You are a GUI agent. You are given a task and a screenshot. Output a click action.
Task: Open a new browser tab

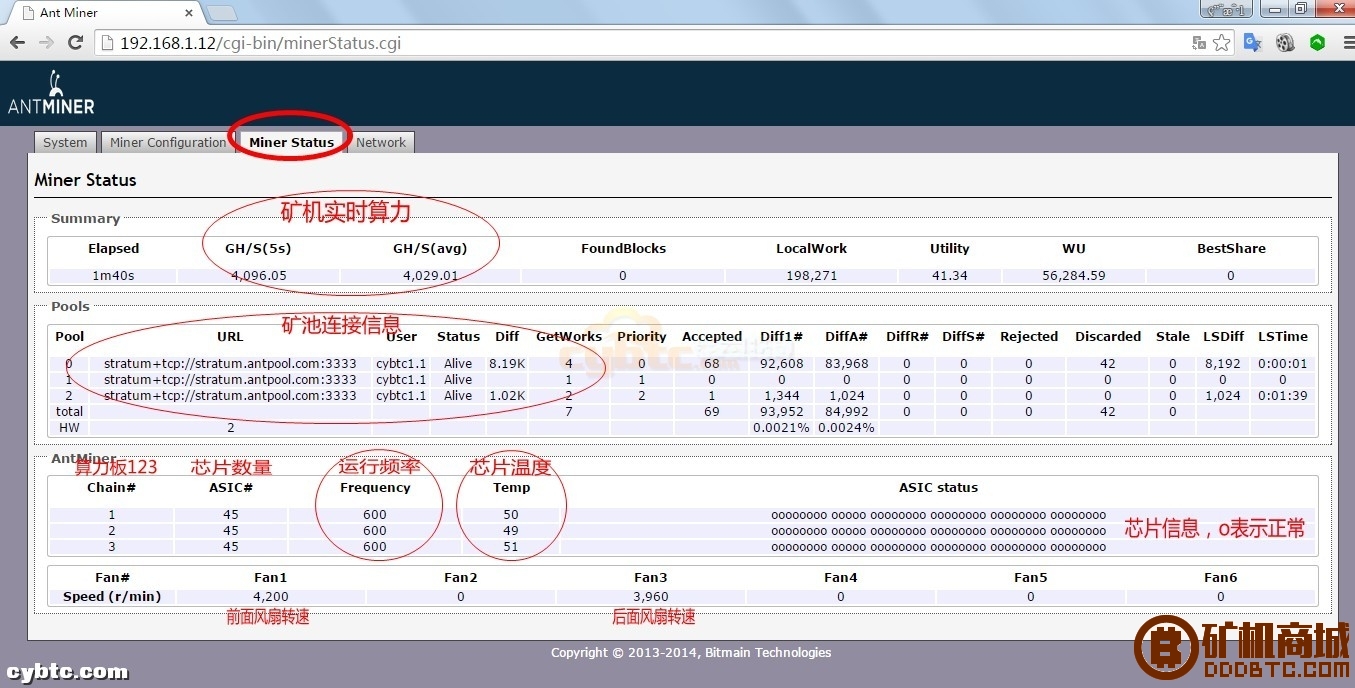coord(221,13)
